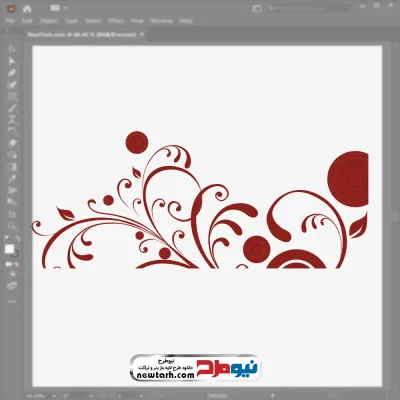Expand the Edit Toolbar three dots
The width and height of the screenshot is (400, 400).
coord(12,301)
